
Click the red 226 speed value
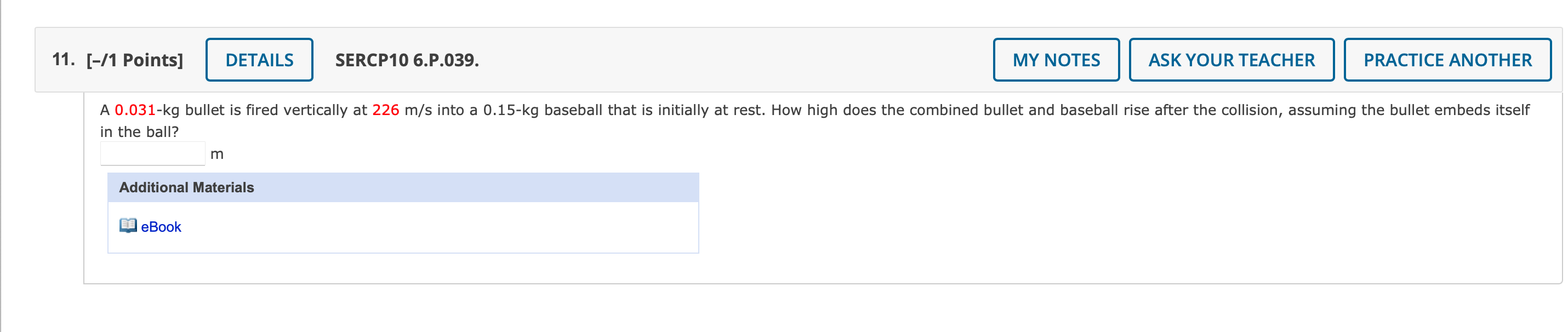pos(385,110)
